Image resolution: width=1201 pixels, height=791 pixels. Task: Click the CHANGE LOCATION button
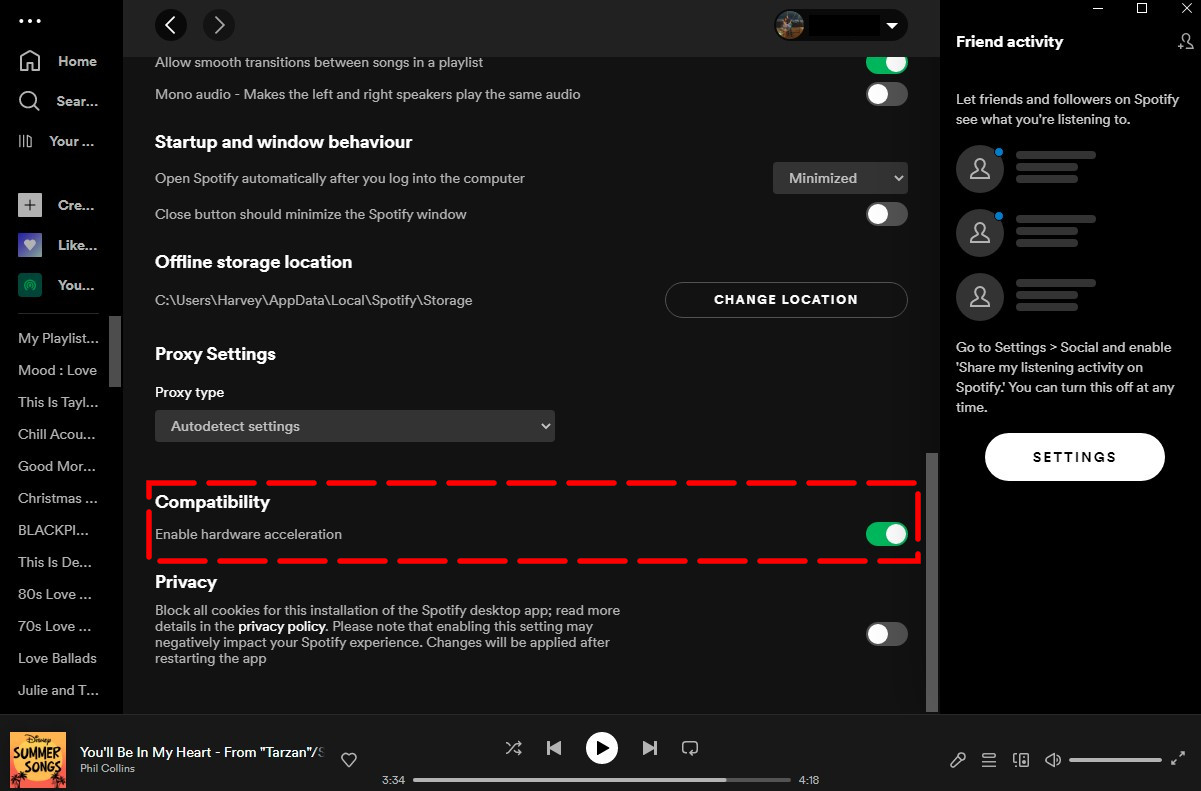[786, 299]
